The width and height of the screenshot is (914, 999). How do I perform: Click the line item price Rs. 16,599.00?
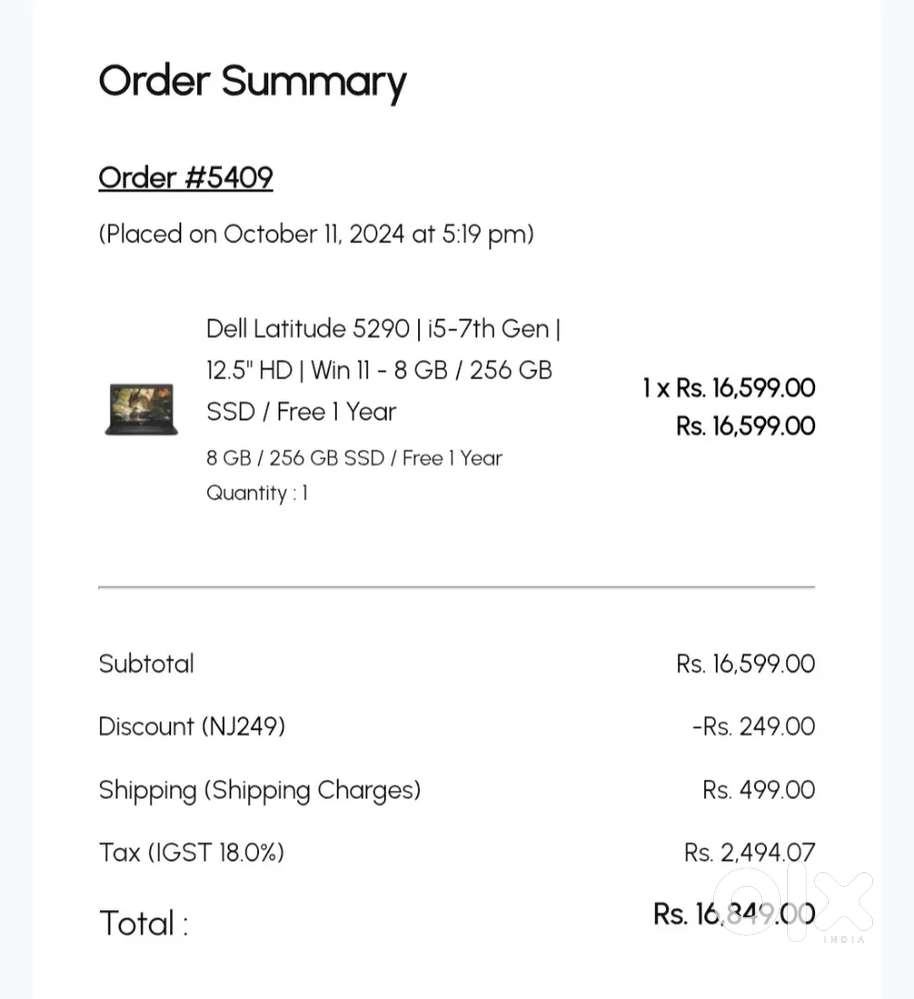pos(745,426)
